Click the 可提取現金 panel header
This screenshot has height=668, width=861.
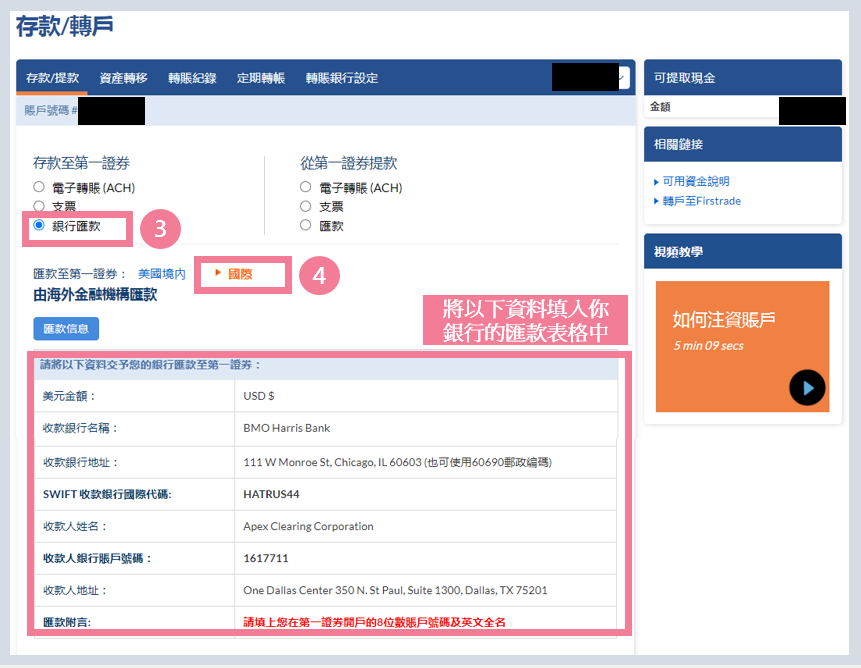(x=742, y=77)
